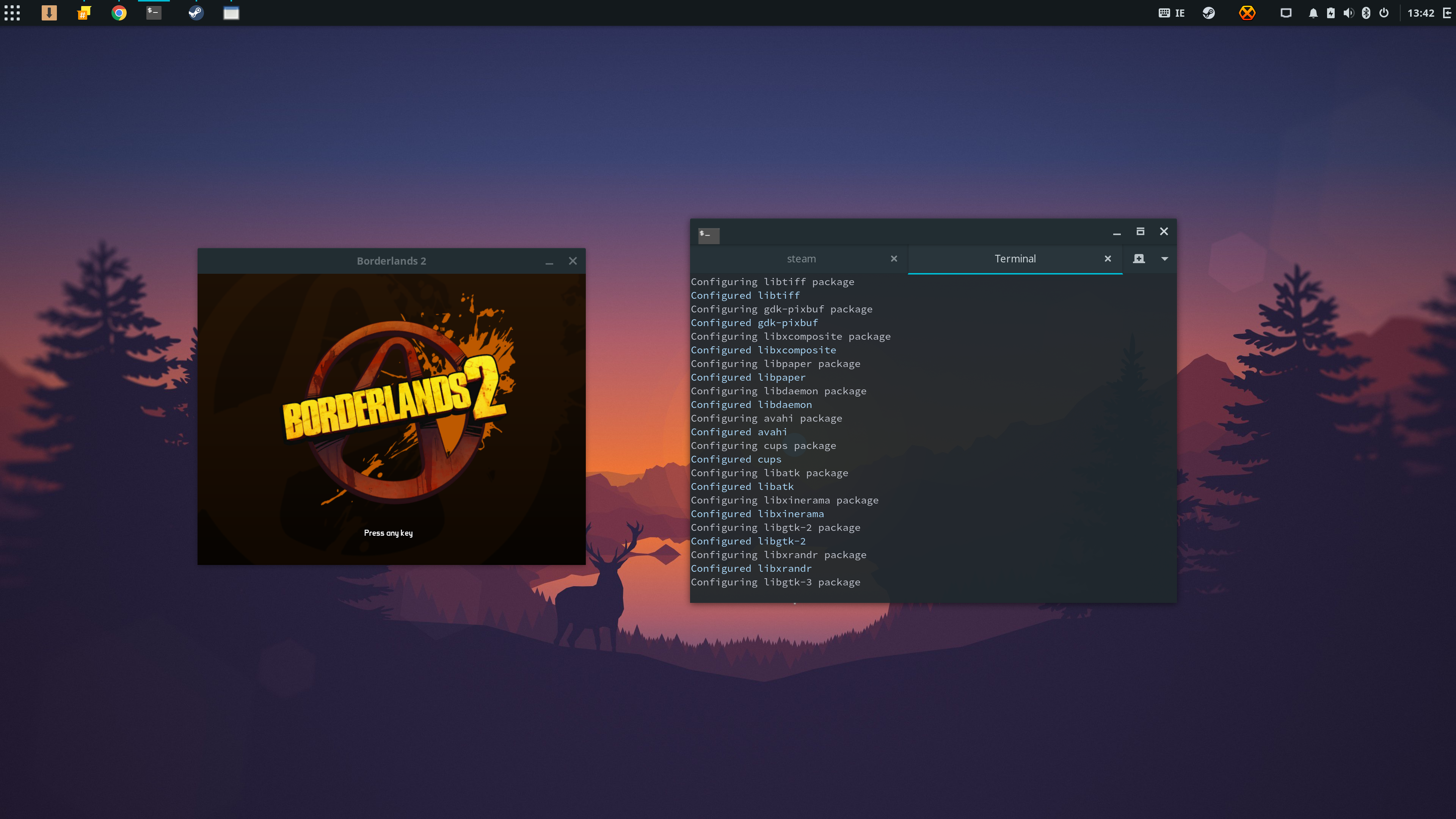Screen dimensions: 1456x819
Task: Click 'Configured cups' line
Action: tap(736, 460)
